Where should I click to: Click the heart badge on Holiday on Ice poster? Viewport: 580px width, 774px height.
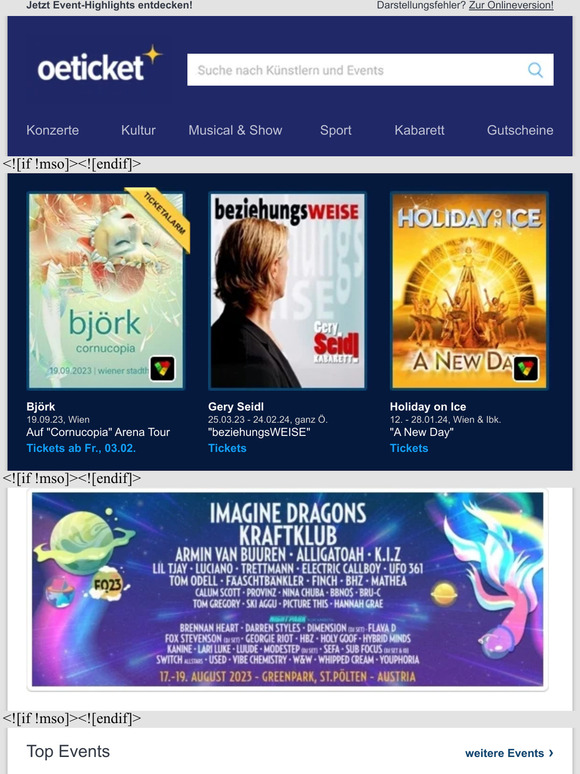[x=526, y=368]
